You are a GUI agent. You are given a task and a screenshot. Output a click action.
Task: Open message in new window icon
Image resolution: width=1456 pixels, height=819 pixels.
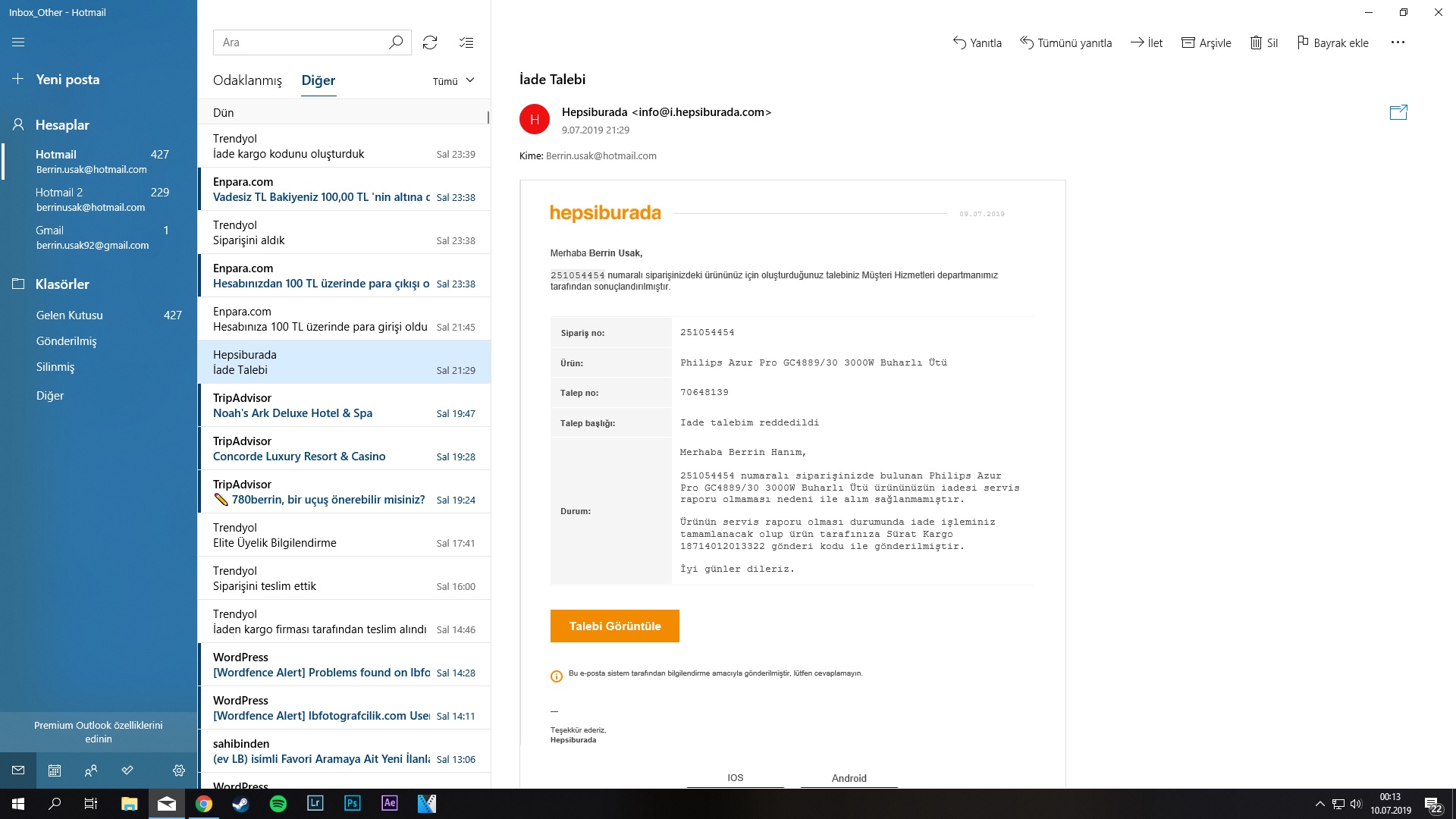click(1398, 113)
